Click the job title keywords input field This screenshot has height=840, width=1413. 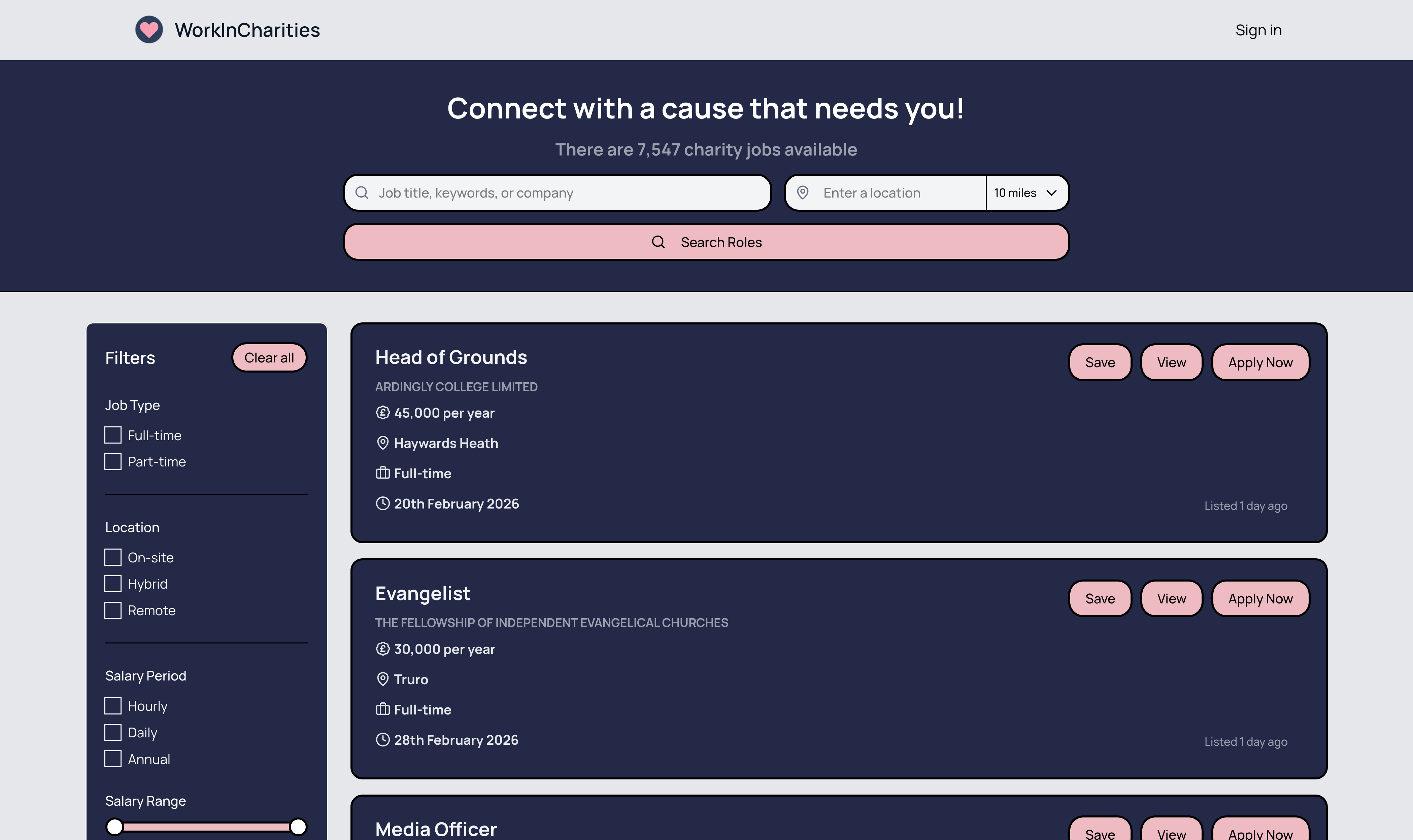coord(558,193)
